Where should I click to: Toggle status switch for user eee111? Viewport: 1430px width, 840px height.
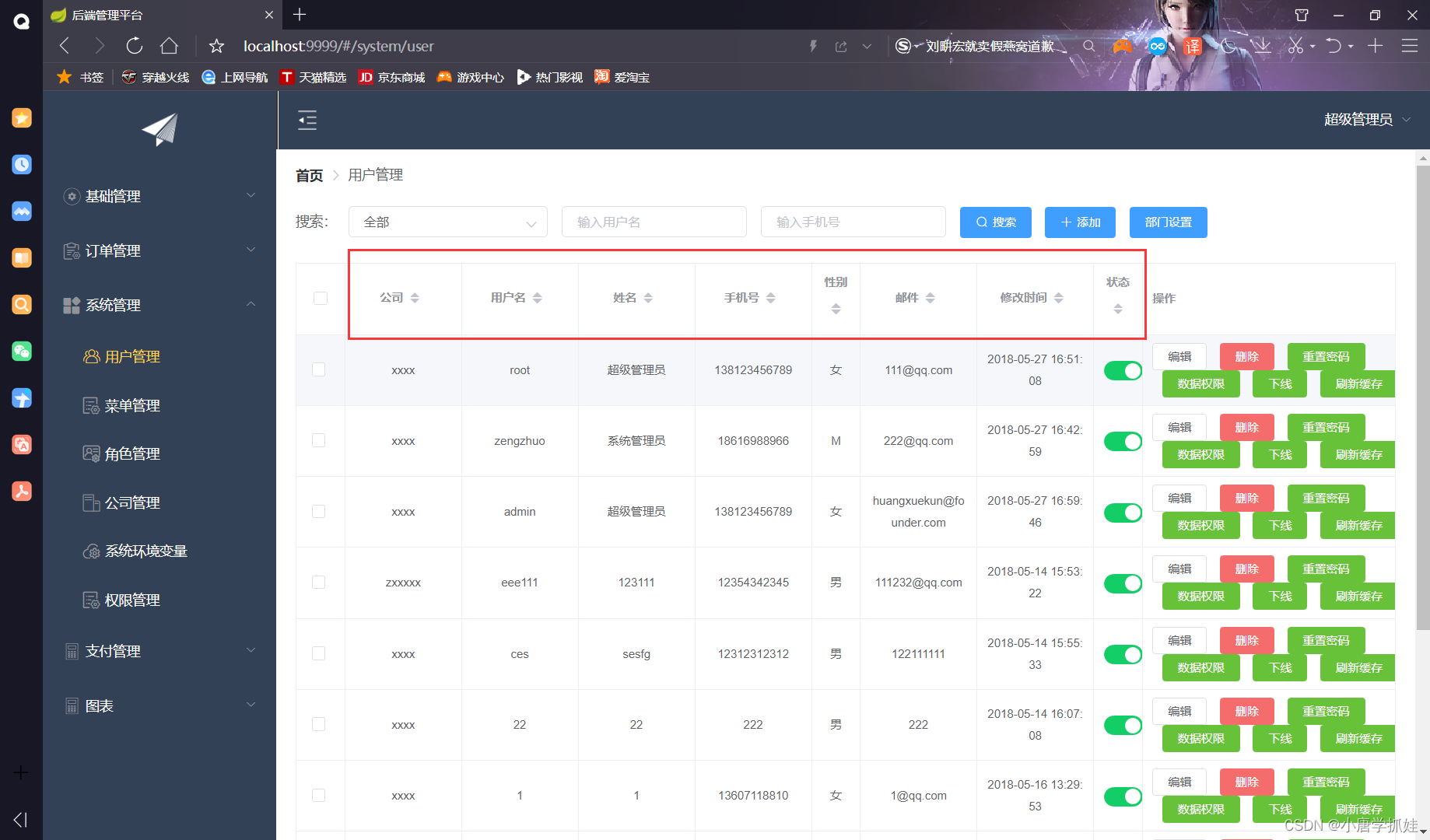tap(1123, 583)
